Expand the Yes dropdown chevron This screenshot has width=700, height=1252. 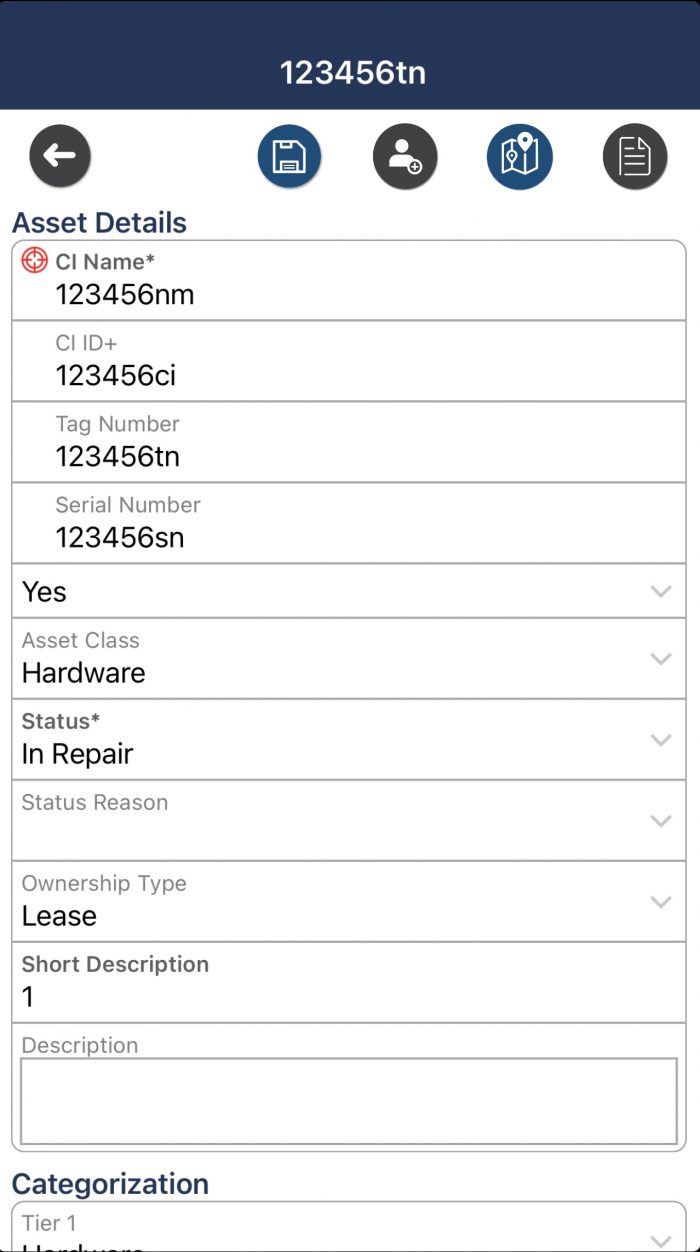tap(660, 591)
